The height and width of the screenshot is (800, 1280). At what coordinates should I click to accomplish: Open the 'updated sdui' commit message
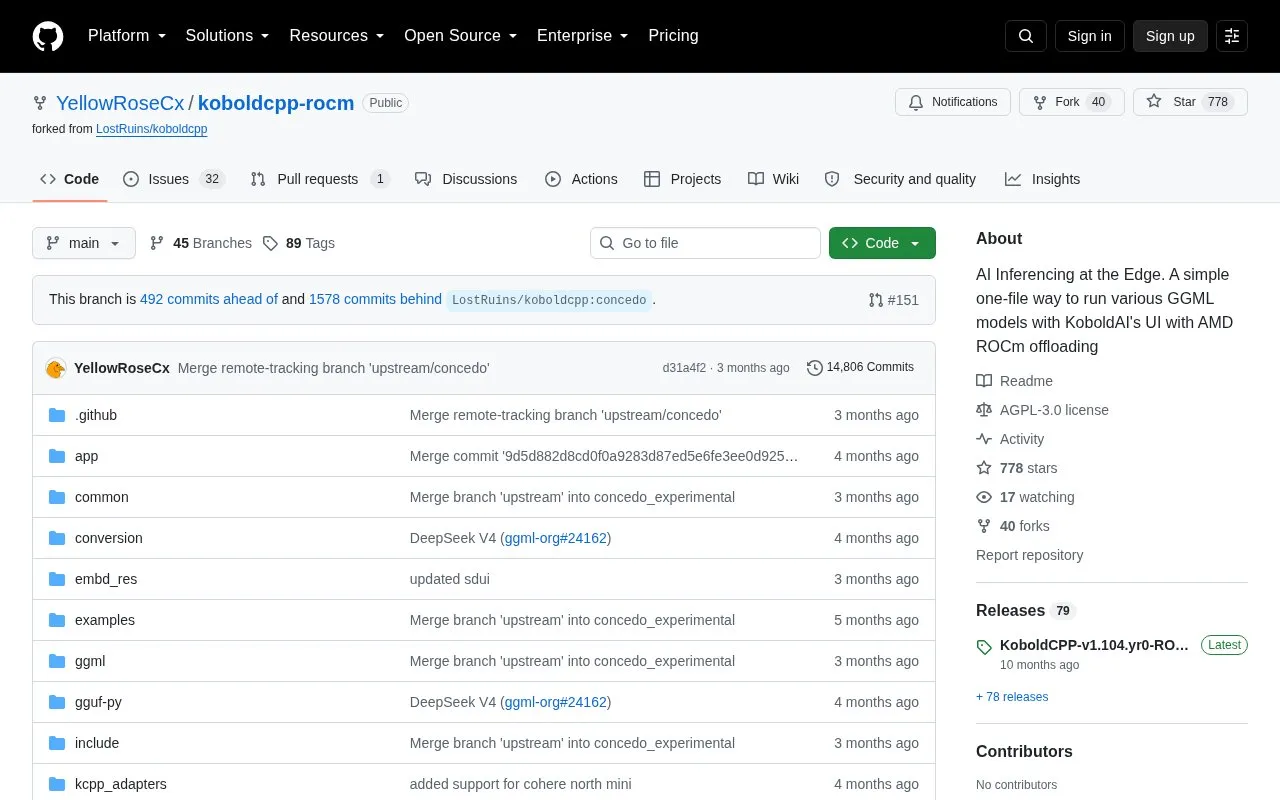pyautogui.click(x=450, y=579)
